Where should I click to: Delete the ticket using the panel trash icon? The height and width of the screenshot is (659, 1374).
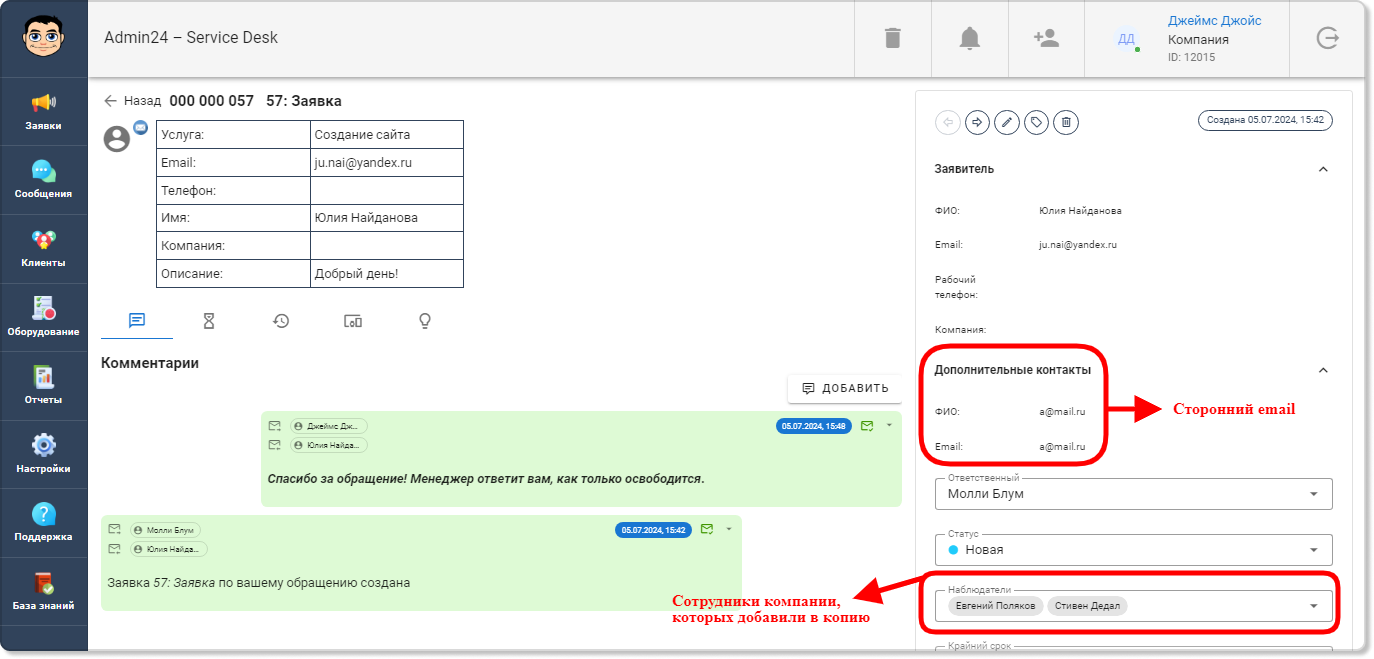pyautogui.click(x=1066, y=122)
